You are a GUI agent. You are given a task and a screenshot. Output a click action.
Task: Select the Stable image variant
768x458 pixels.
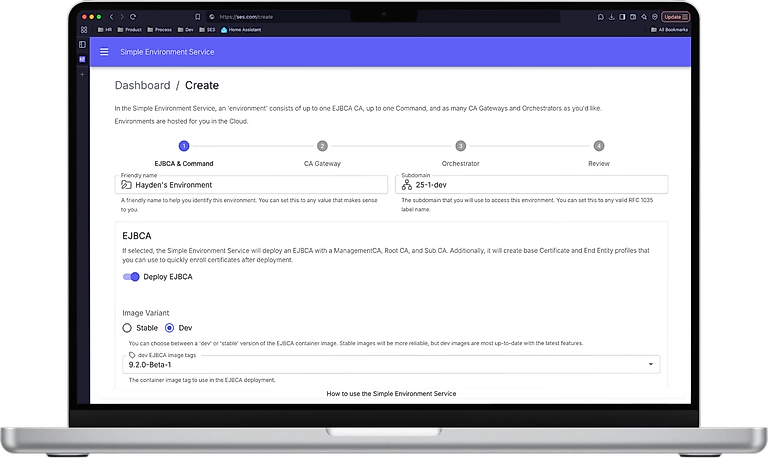[x=127, y=327]
